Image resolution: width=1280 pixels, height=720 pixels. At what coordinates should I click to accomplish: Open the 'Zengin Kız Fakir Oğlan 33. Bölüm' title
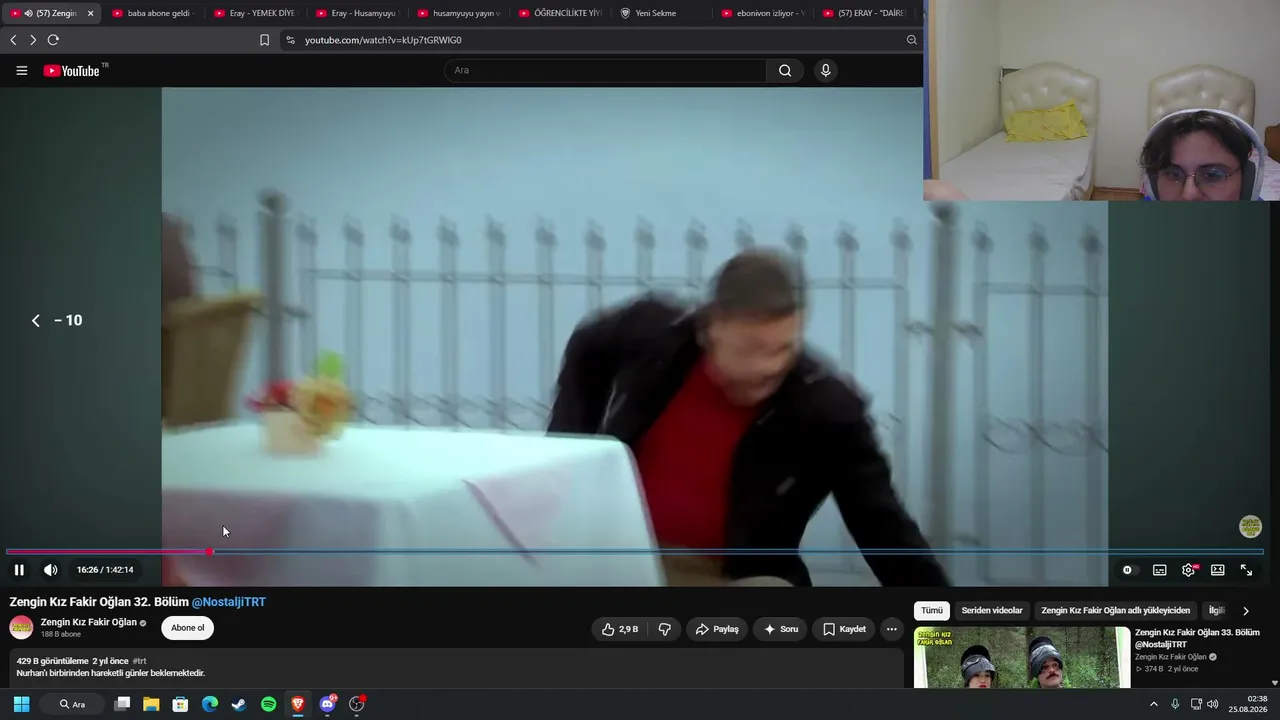[x=1197, y=638]
